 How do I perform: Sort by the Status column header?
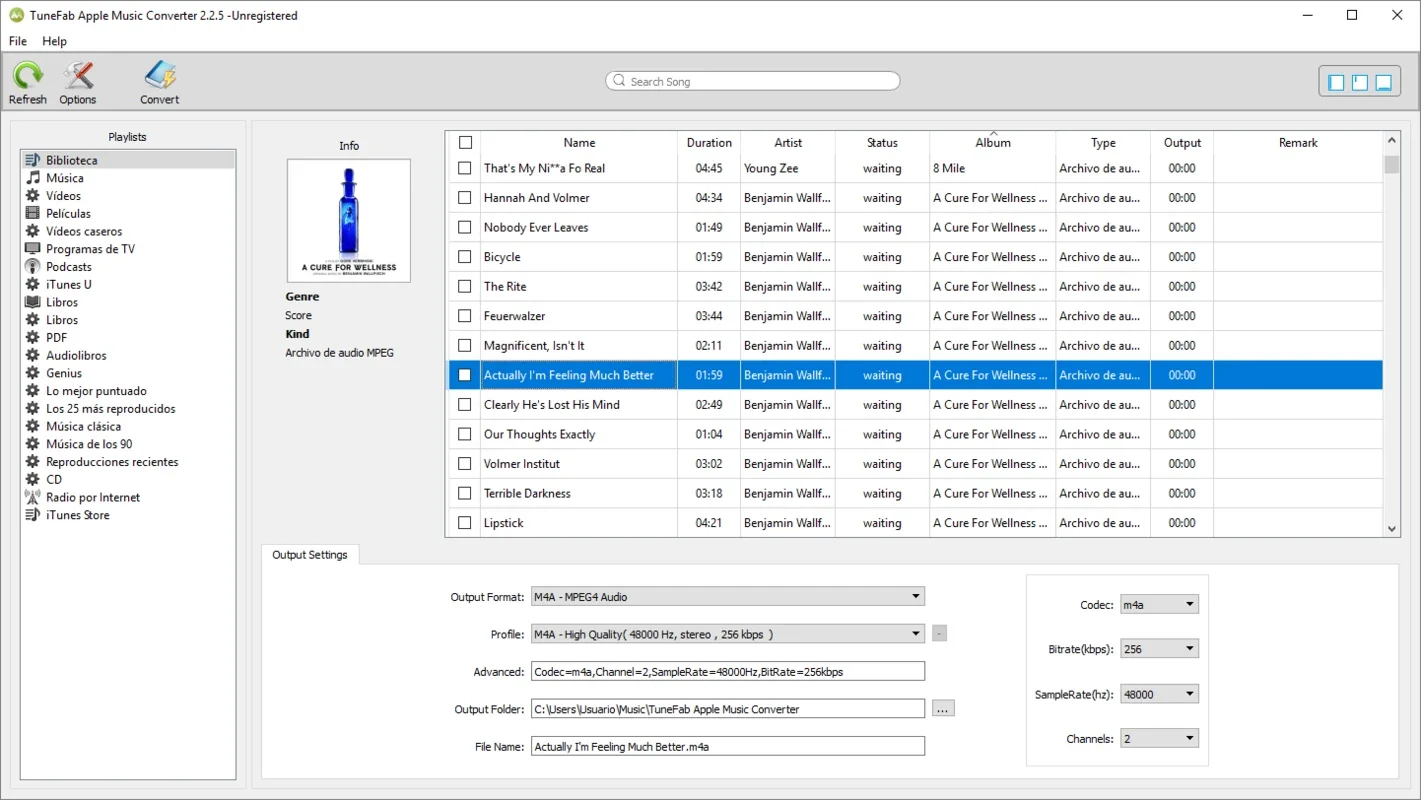point(882,143)
